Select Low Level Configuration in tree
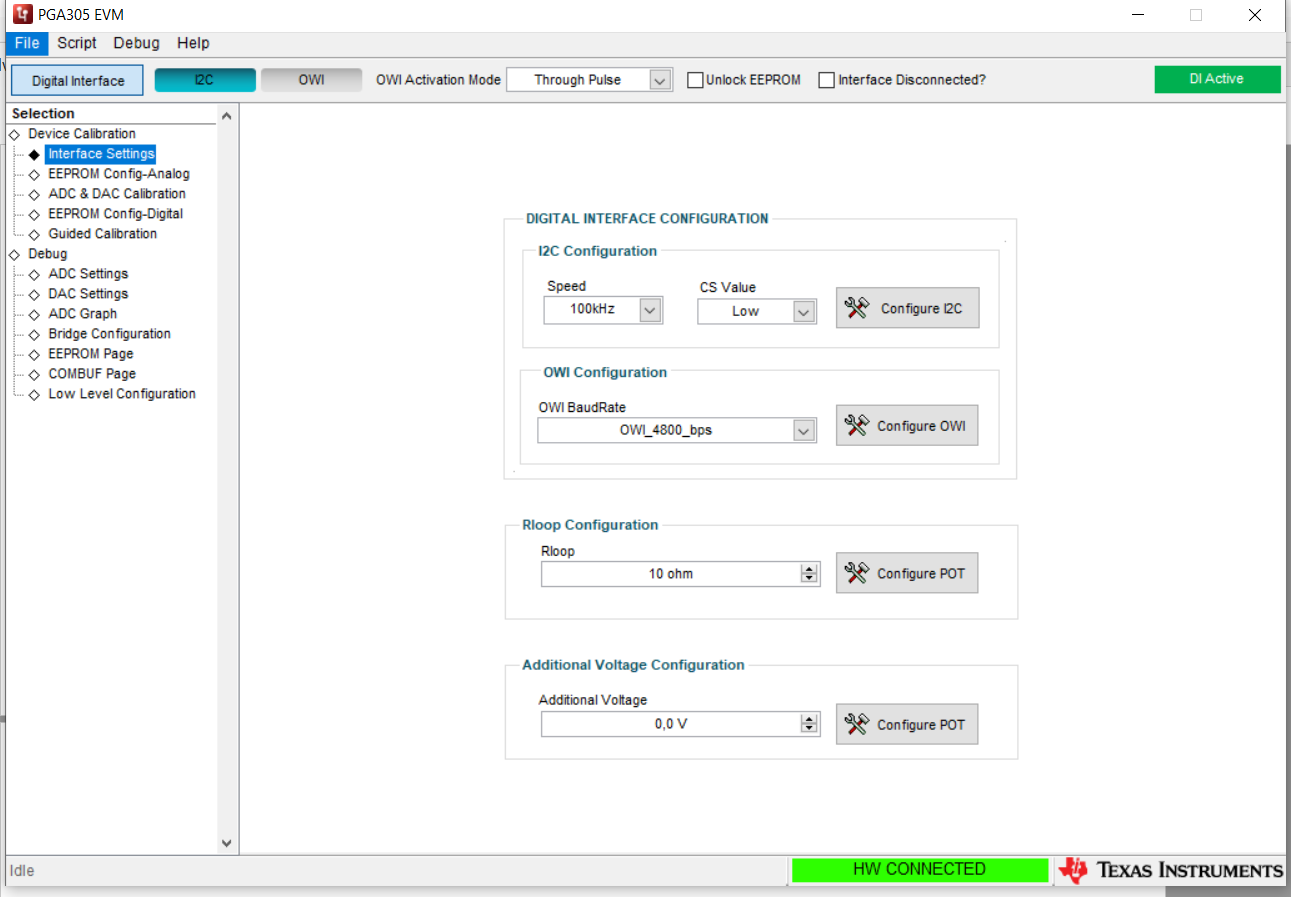The width and height of the screenshot is (1291, 897). coord(122,394)
